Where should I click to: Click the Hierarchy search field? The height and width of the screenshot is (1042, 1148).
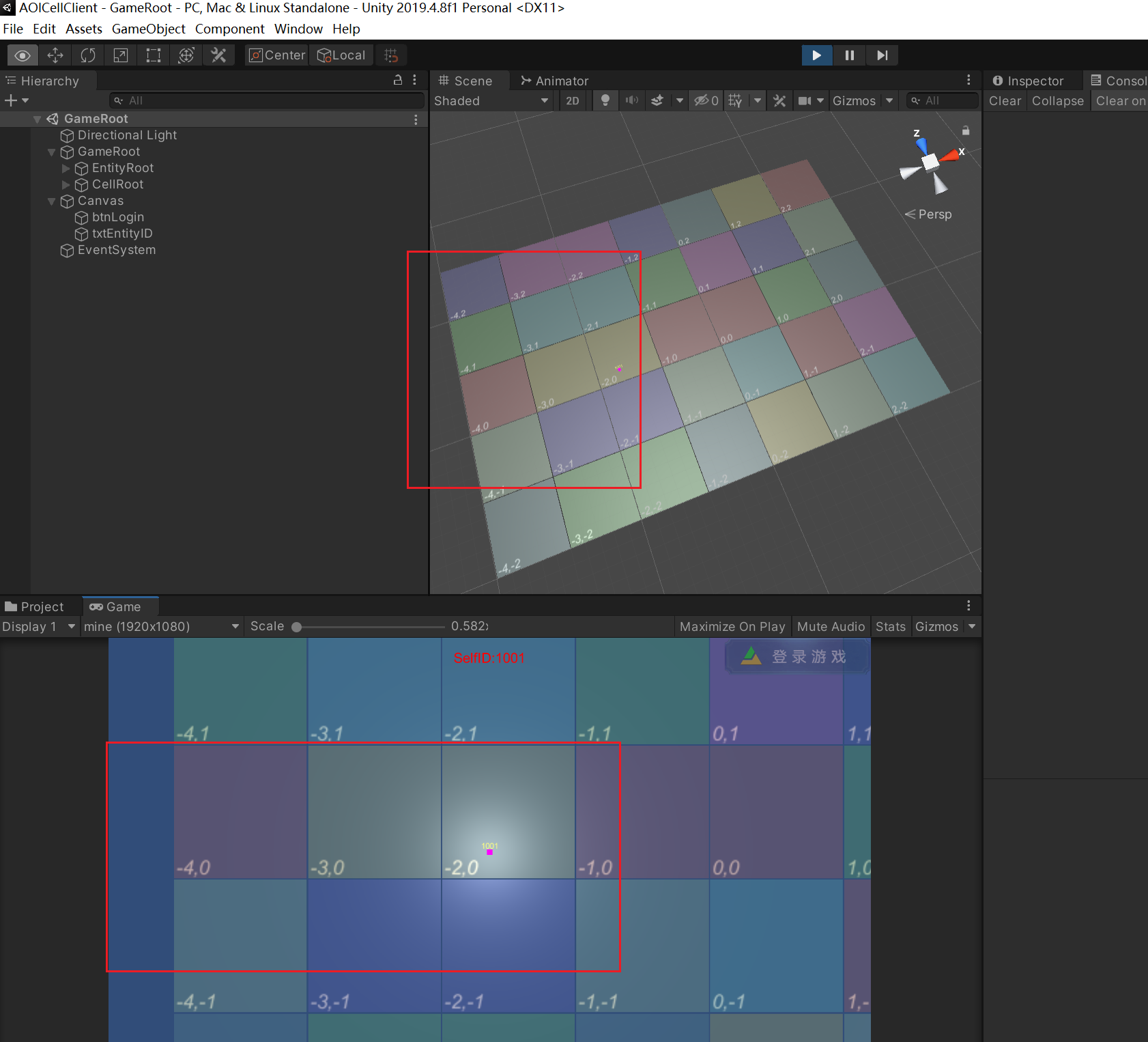coord(266,101)
